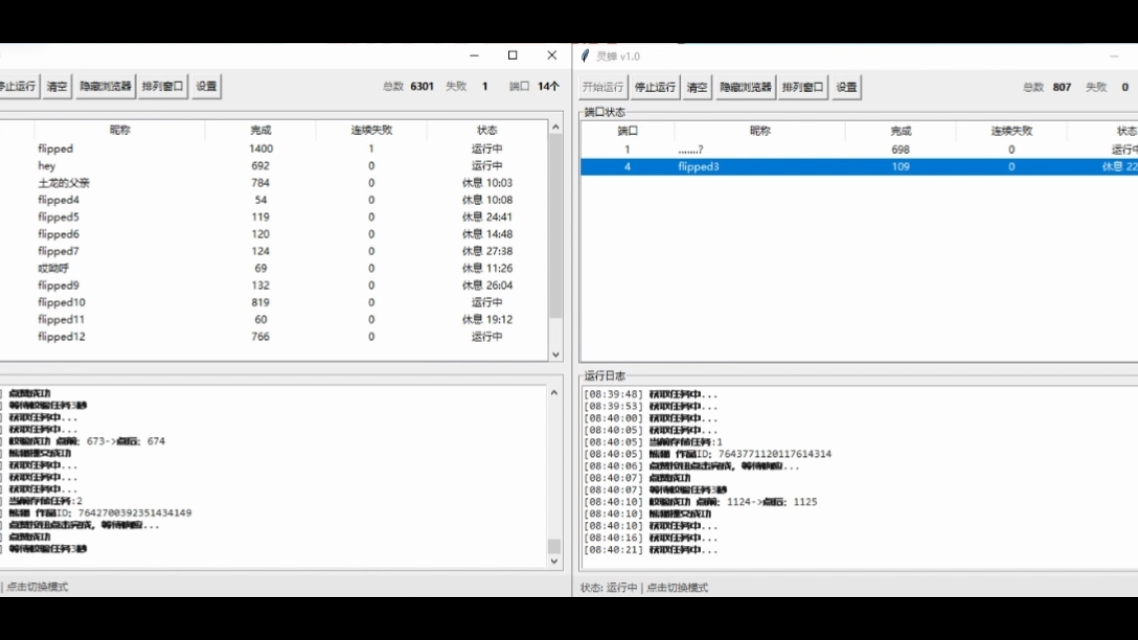Click 点击切换模式 in right status bar
The image size is (1138, 640).
(x=677, y=588)
